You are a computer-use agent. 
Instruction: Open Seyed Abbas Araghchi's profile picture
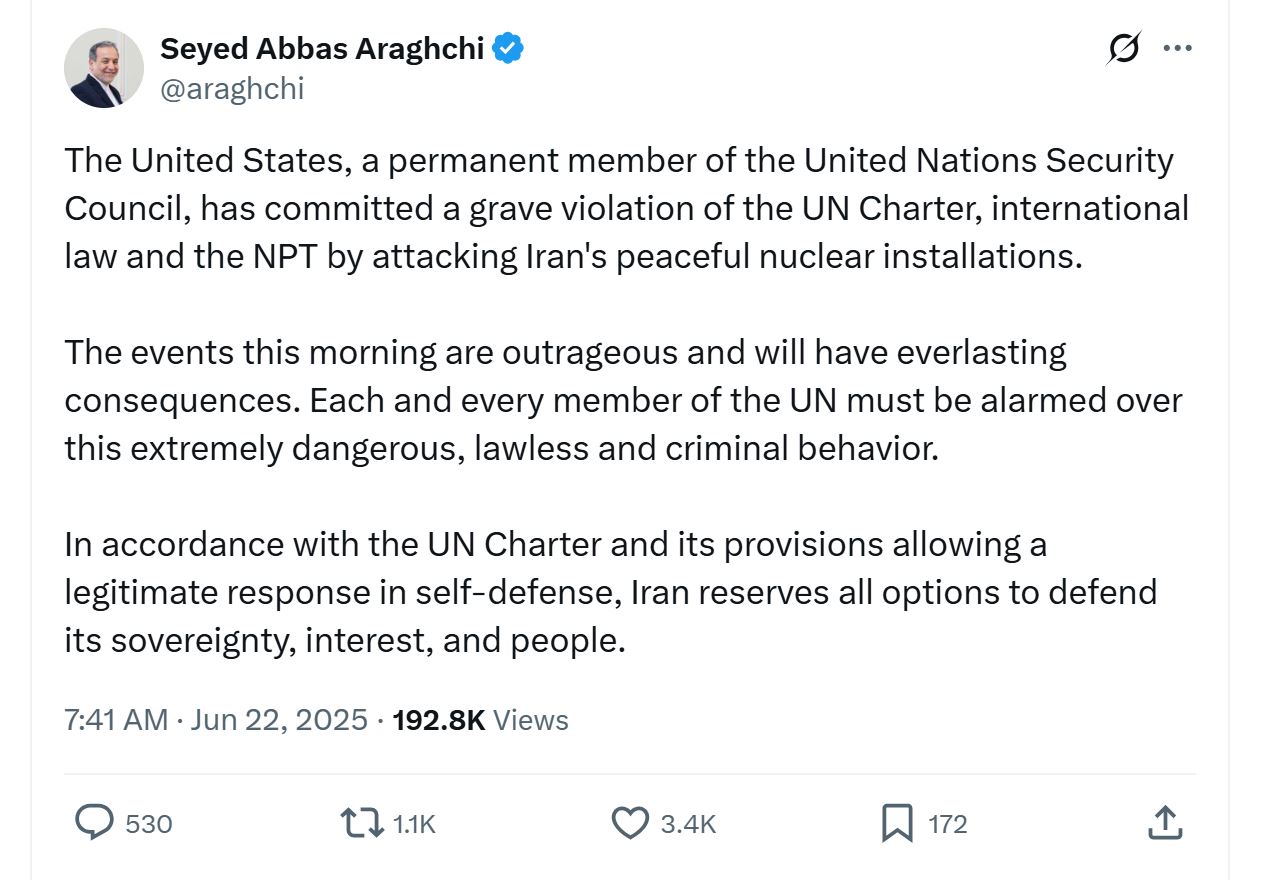104,67
